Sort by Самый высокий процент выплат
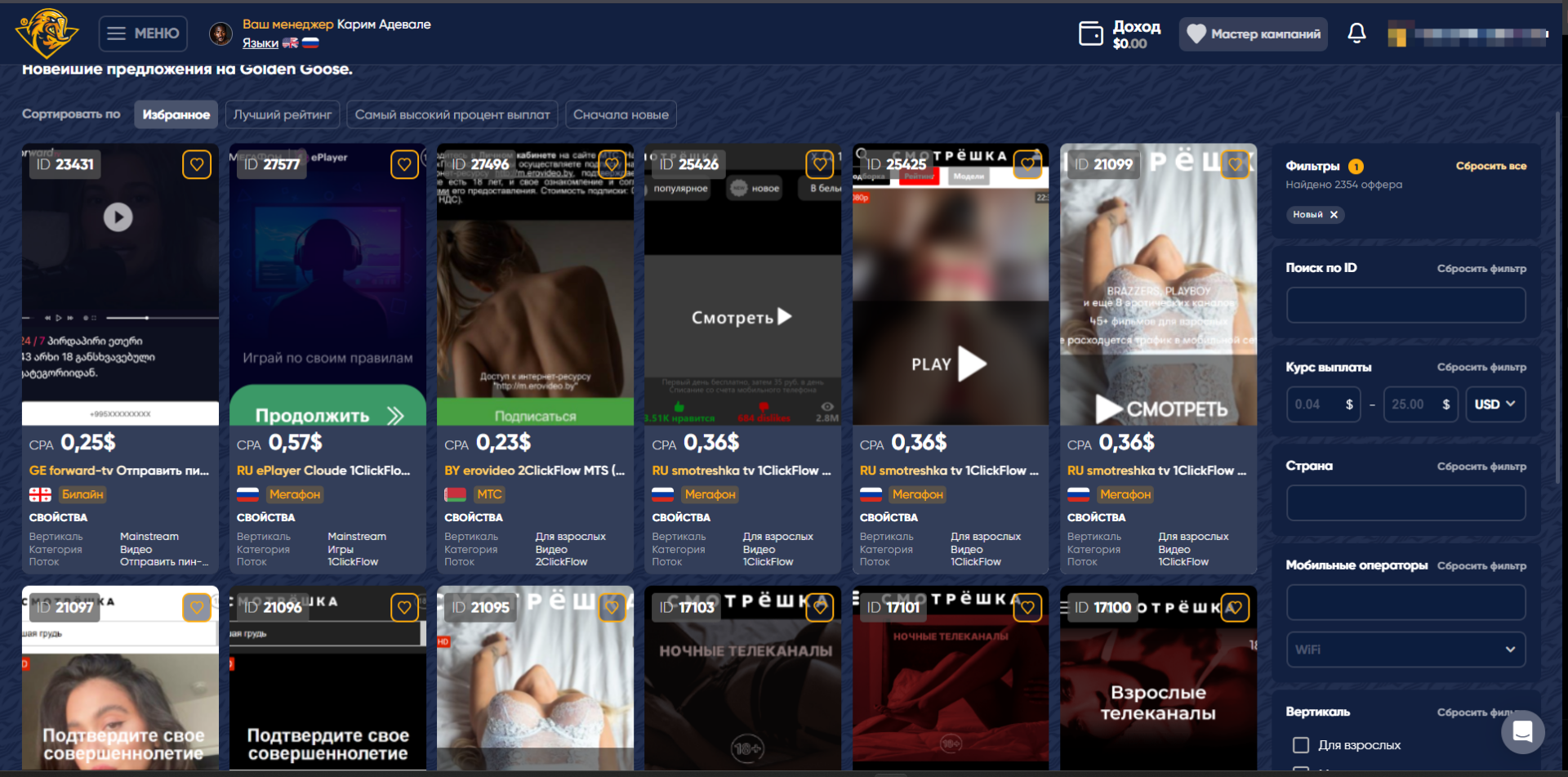The width and height of the screenshot is (1568, 777). 452,114
